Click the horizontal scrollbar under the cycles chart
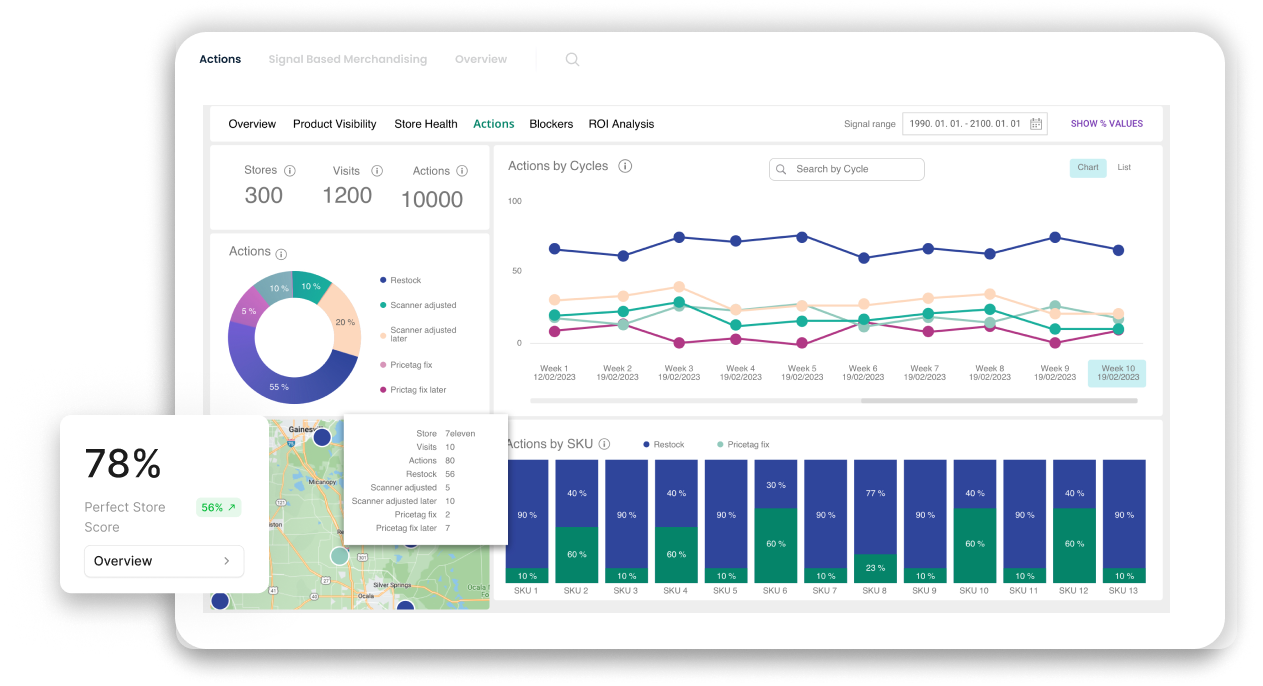Screen dimensions: 1263x686 (998, 401)
